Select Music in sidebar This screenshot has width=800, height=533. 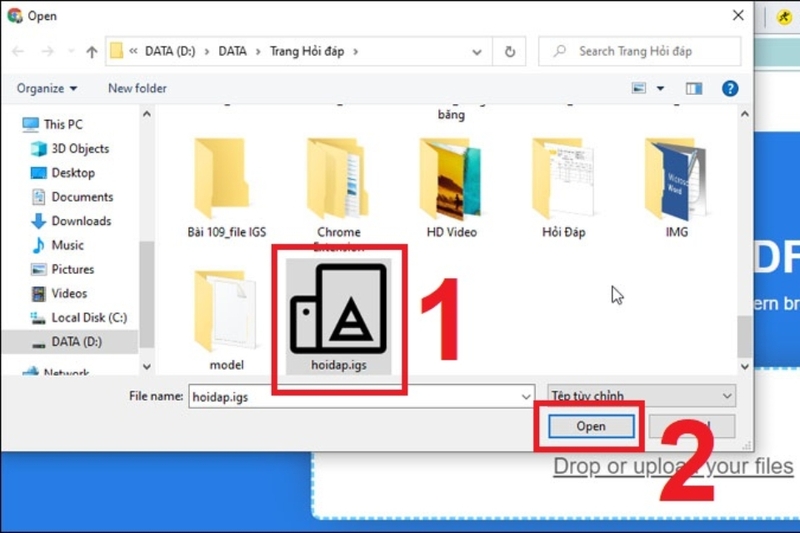coord(57,245)
